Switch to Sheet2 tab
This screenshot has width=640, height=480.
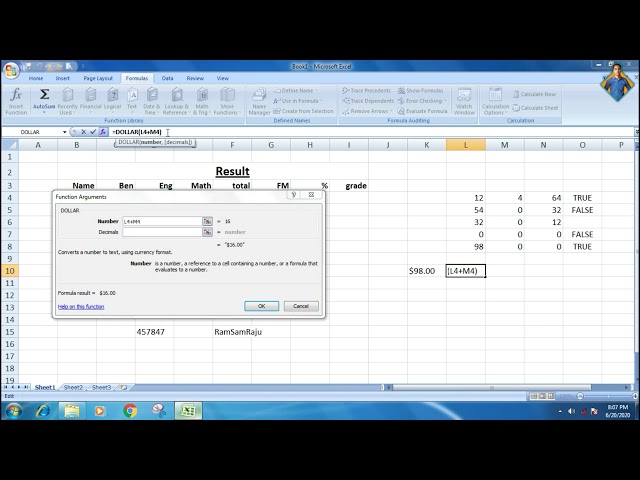click(73, 387)
